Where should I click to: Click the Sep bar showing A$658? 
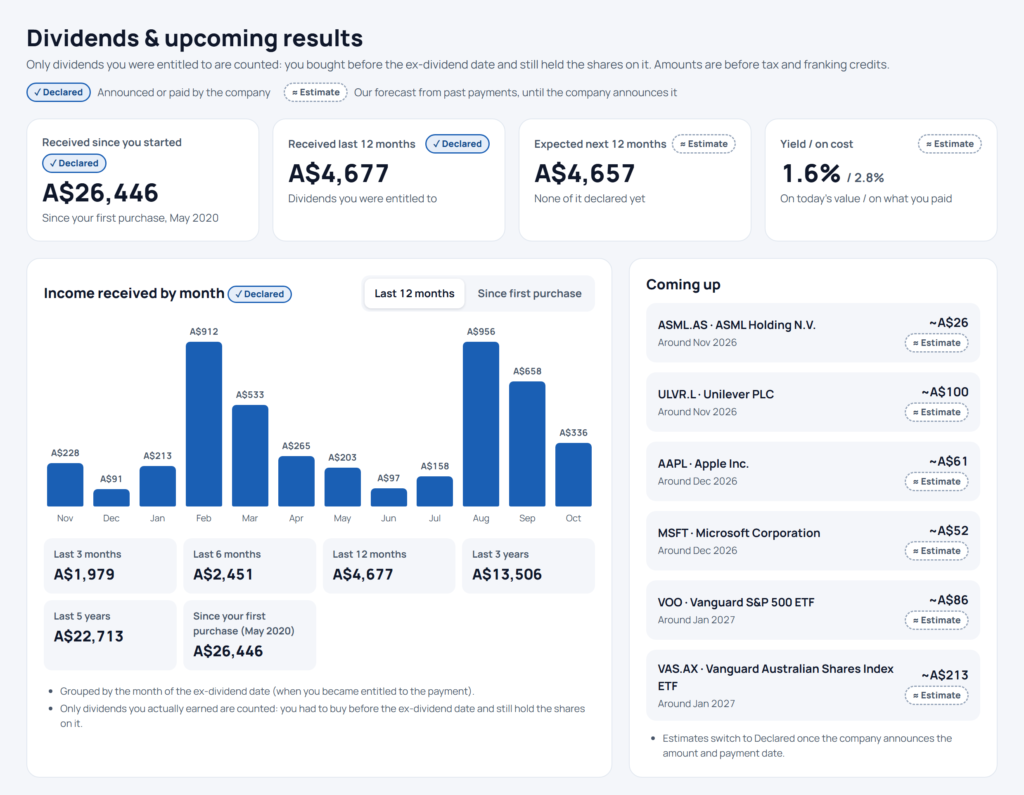pyautogui.click(x=527, y=444)
